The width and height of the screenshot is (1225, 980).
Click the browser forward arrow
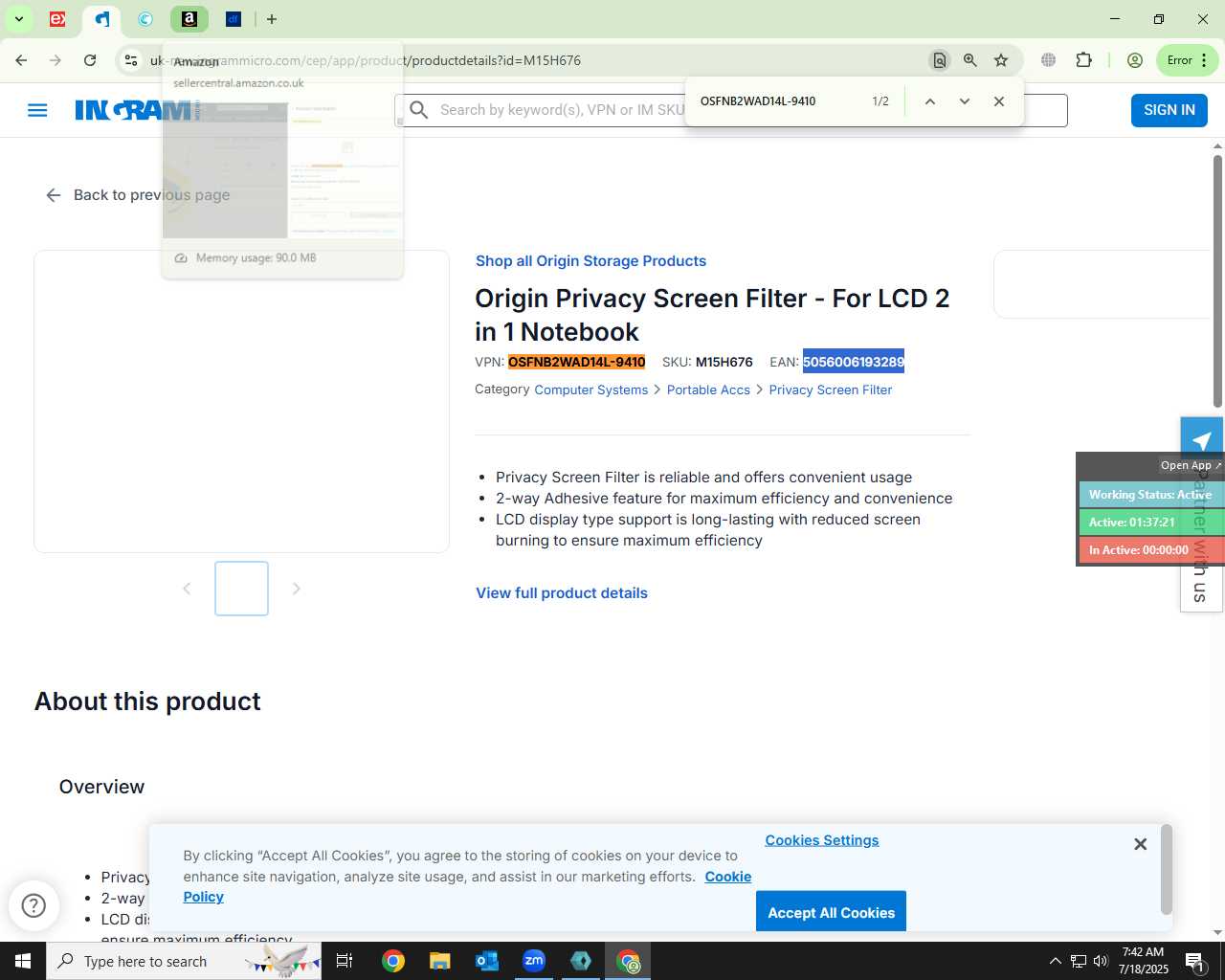[x=56, y=60]
